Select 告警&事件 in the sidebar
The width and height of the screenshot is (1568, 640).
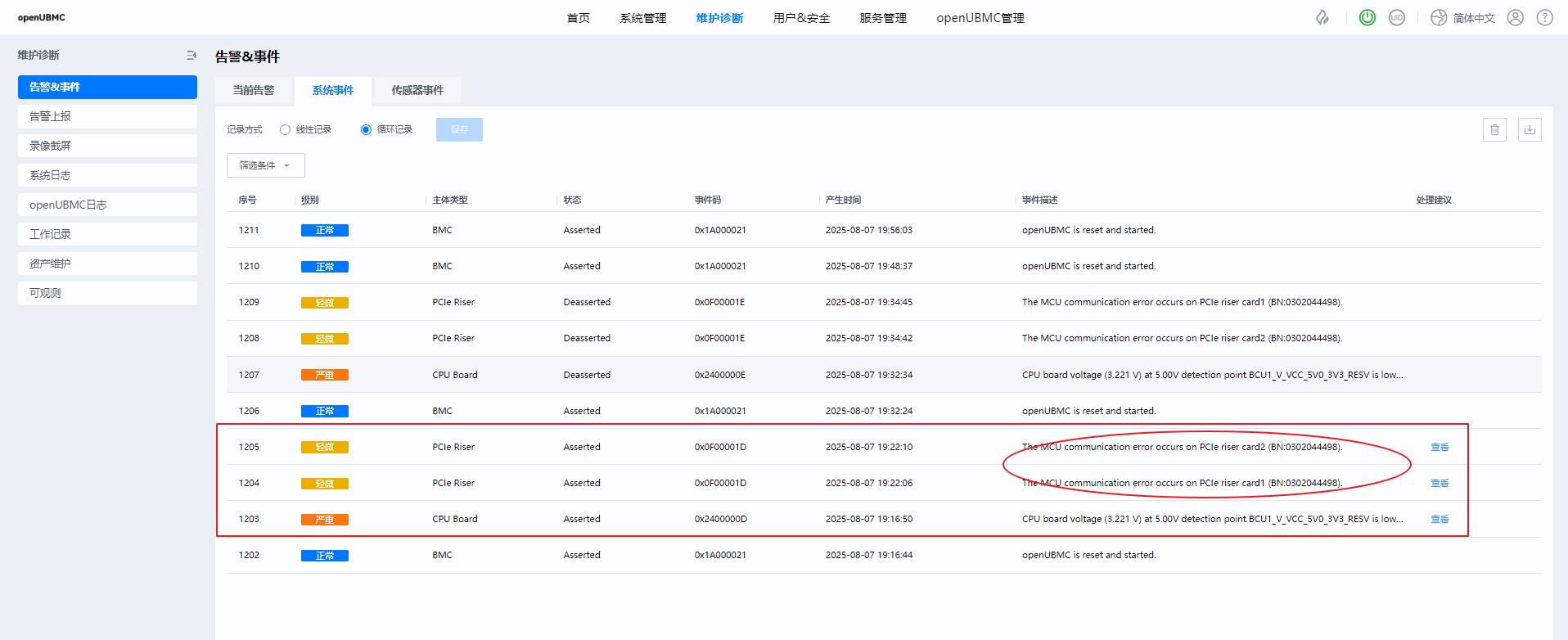107,87
